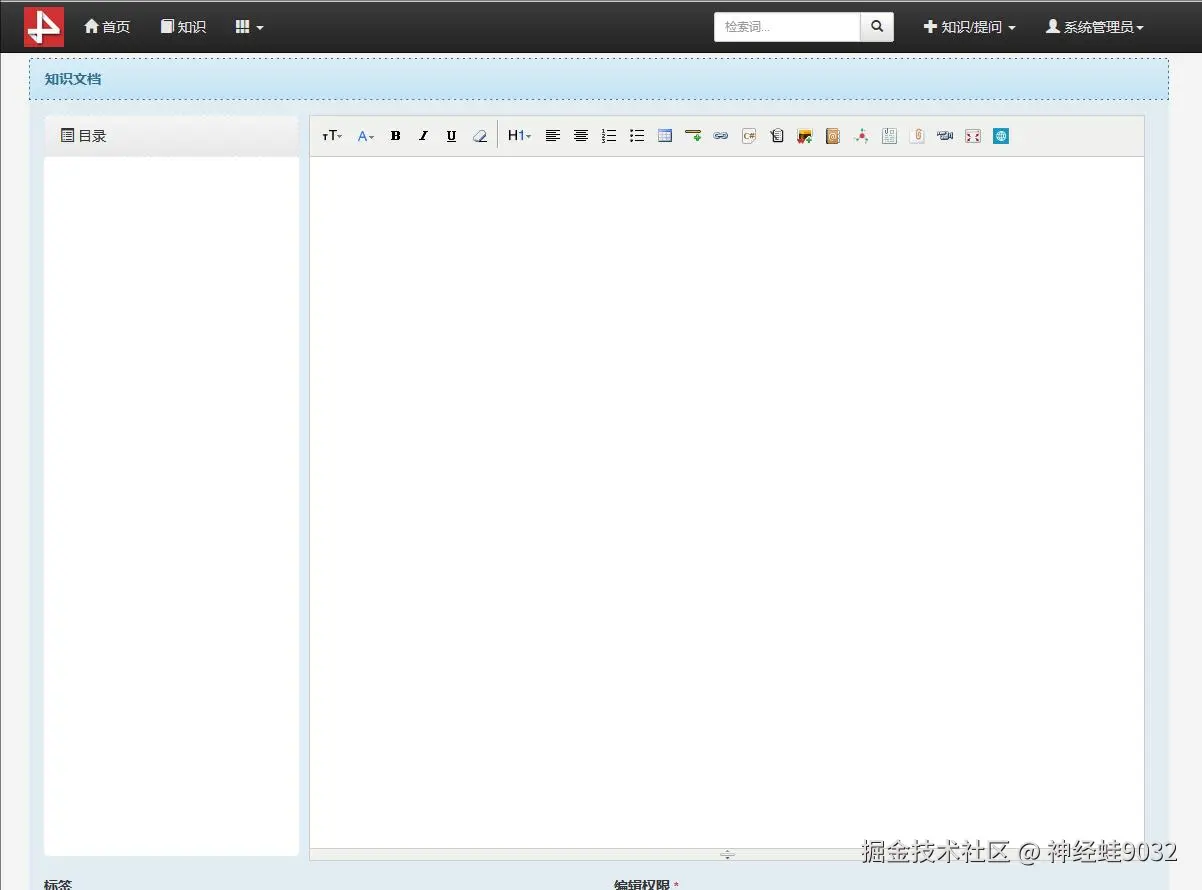1202x890 pixels.
Task: Insert a hyperlink
Action: click(x=721, y=136)
